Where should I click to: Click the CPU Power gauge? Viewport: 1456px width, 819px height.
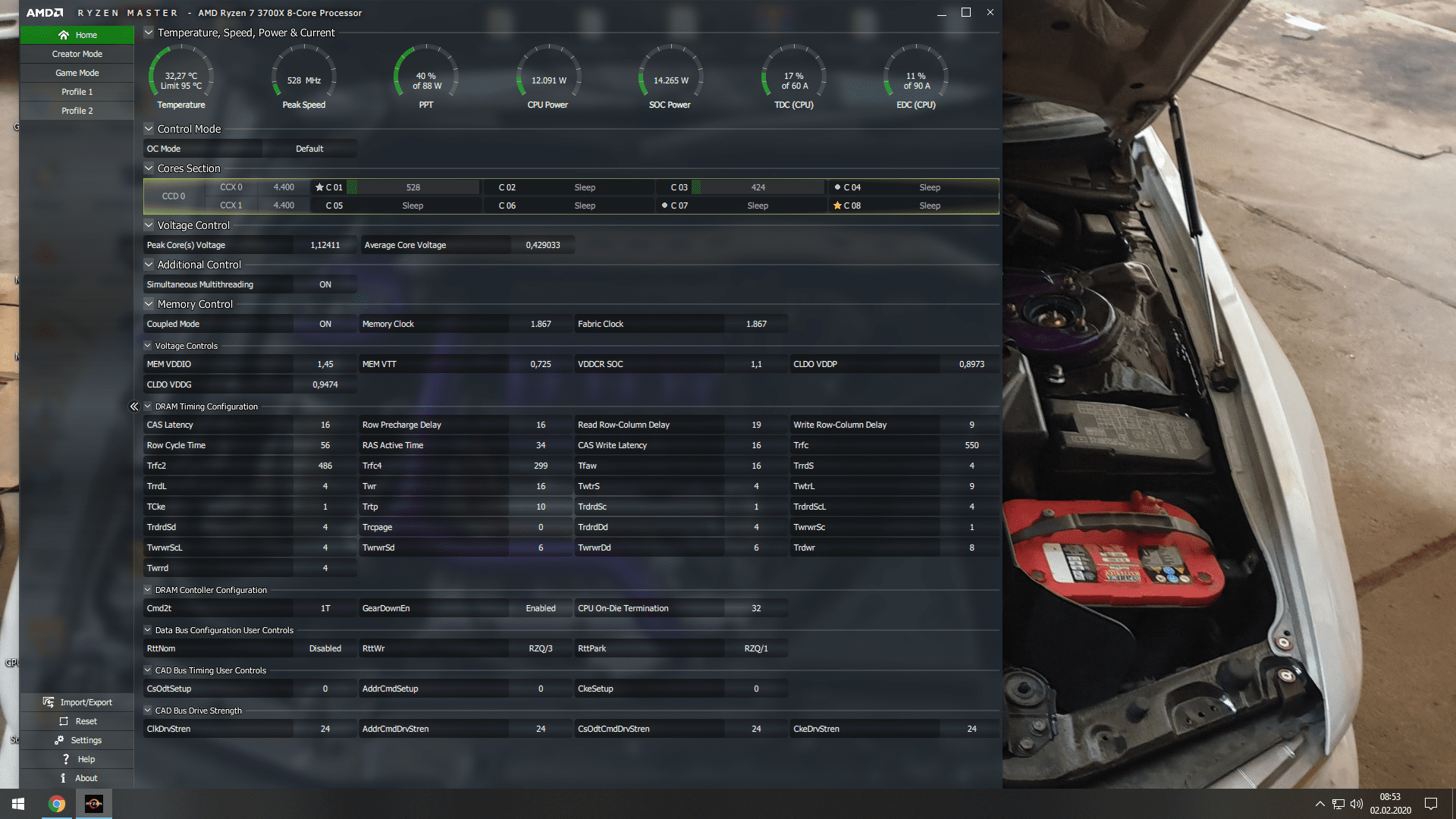tap(548, 77)
